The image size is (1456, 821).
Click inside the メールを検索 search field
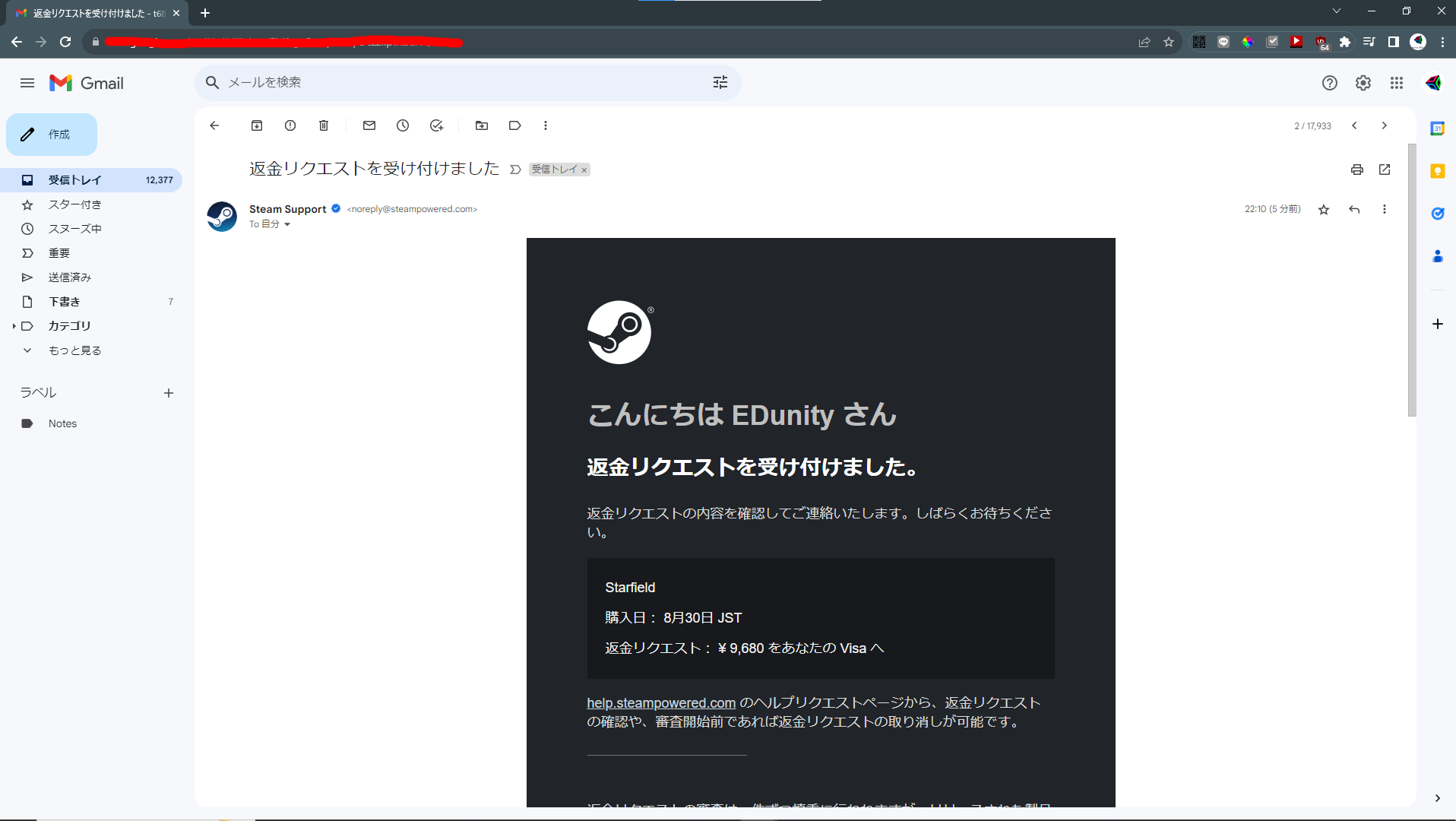(456, 82)
